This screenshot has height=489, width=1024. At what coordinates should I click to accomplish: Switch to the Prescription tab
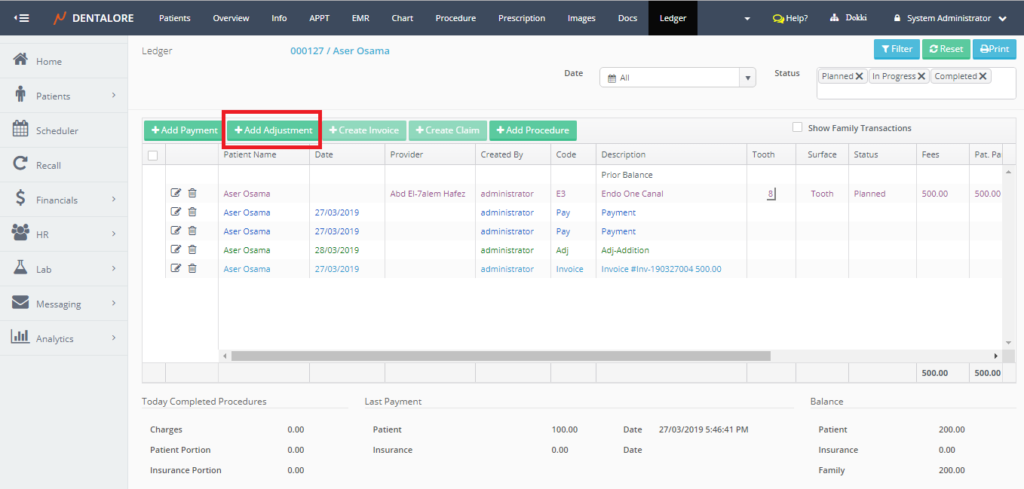click(521, 18)
